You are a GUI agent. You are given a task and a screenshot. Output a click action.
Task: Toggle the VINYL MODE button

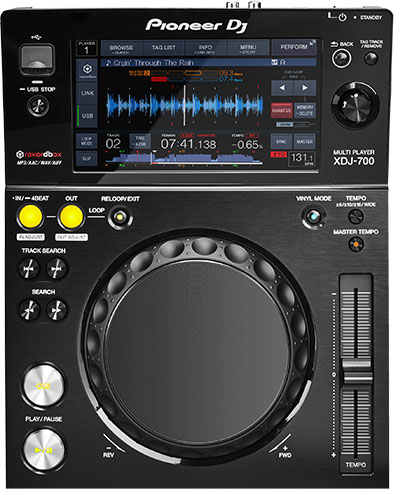[x=313, y=218]
